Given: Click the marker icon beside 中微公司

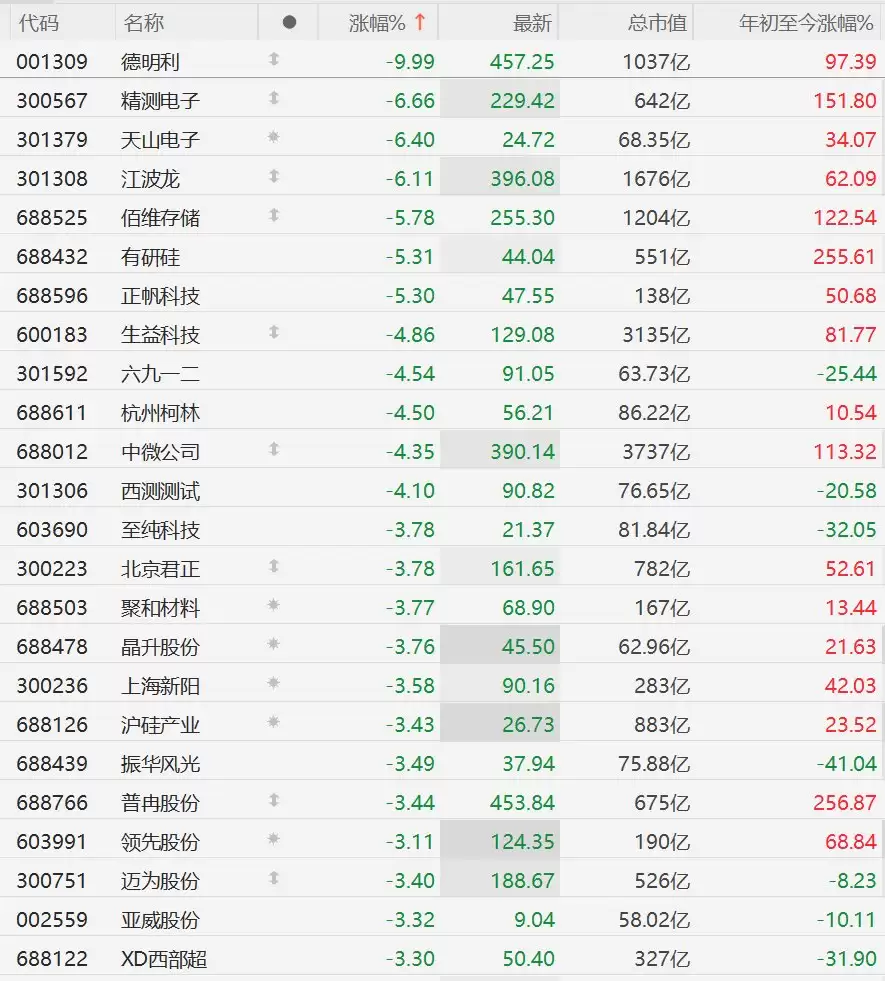Looking at the screenshot, I should pos(273,449).
